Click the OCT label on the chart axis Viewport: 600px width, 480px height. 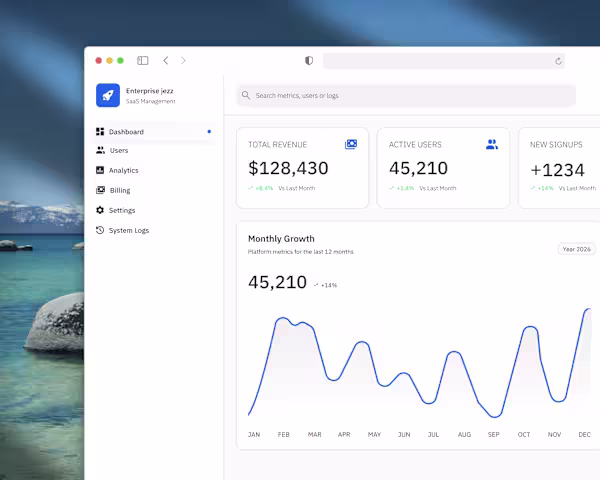coord(524,434)
